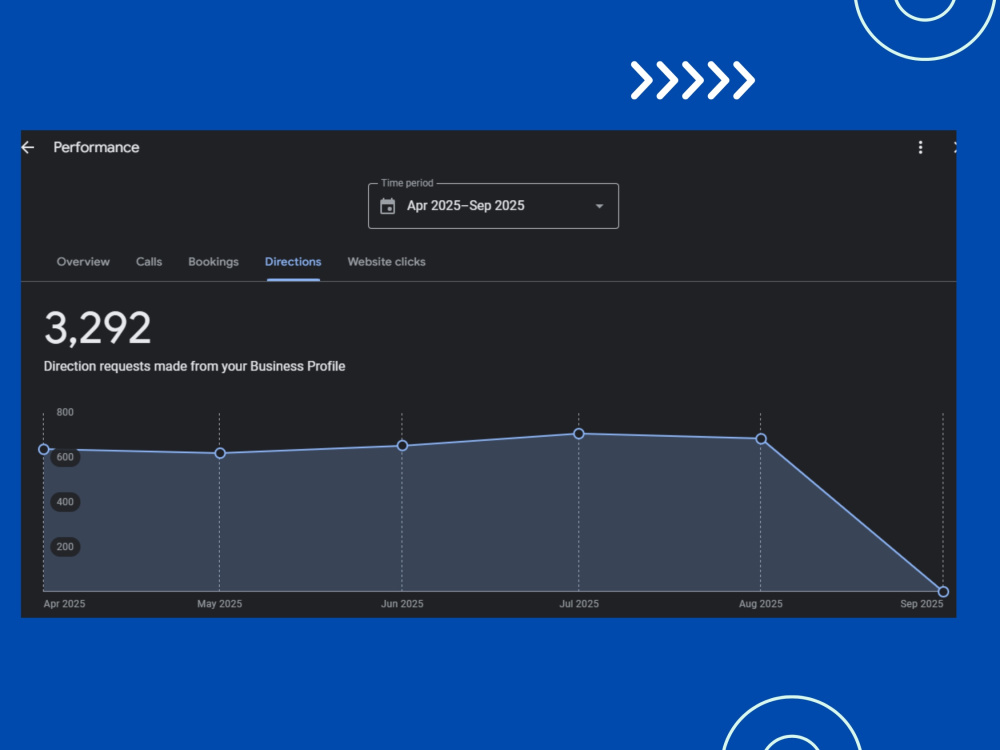Screen dimensions: 1000x750
Task: Select the Directions tab
Action: pos(293,262)
